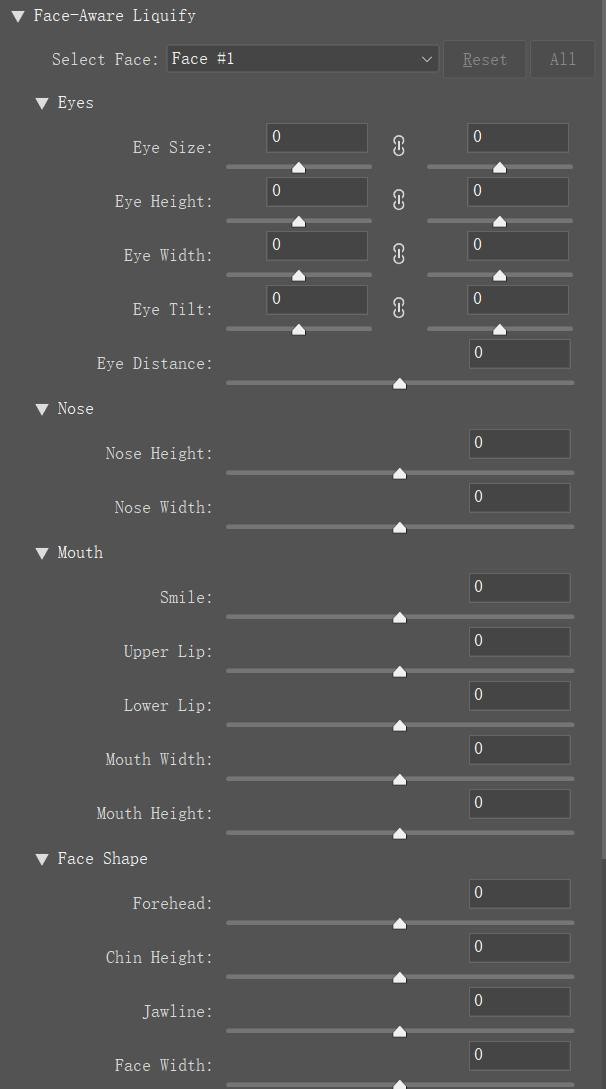
Task: Collapse the Nose section
Action: pyautogui.click(x=42, y=409)
